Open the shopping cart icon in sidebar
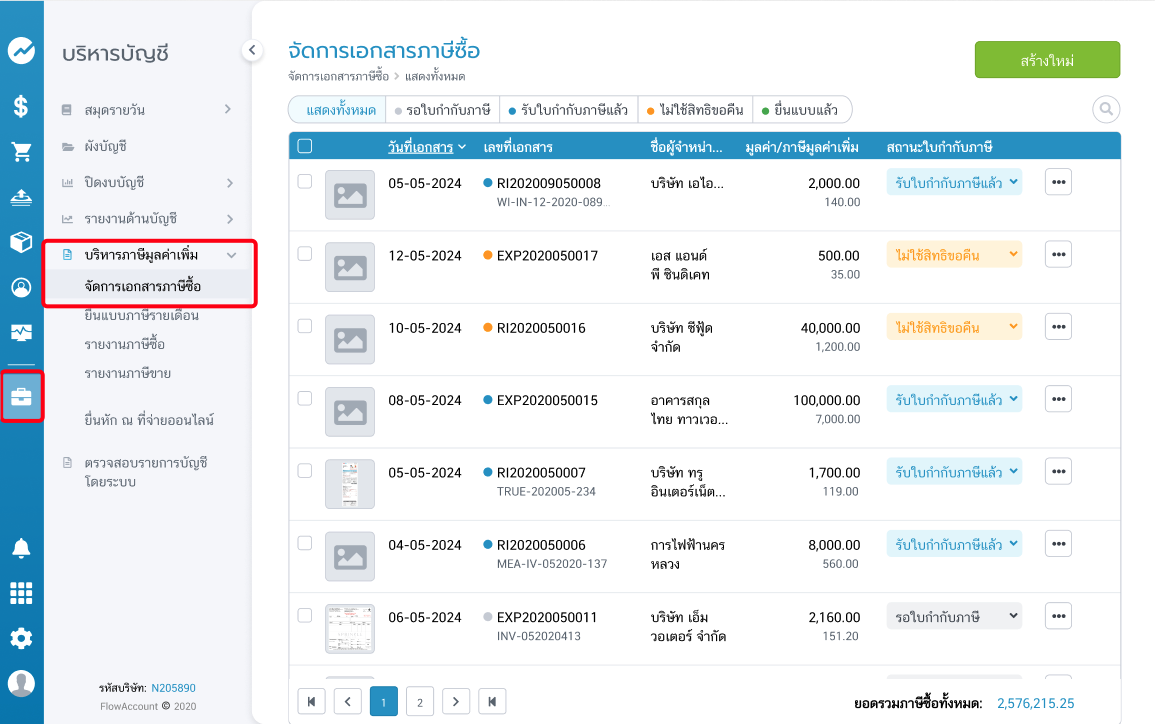Image resolution: width=1155 pixels, height=724 pixels. pyautogui.click(x=21, y=152)
